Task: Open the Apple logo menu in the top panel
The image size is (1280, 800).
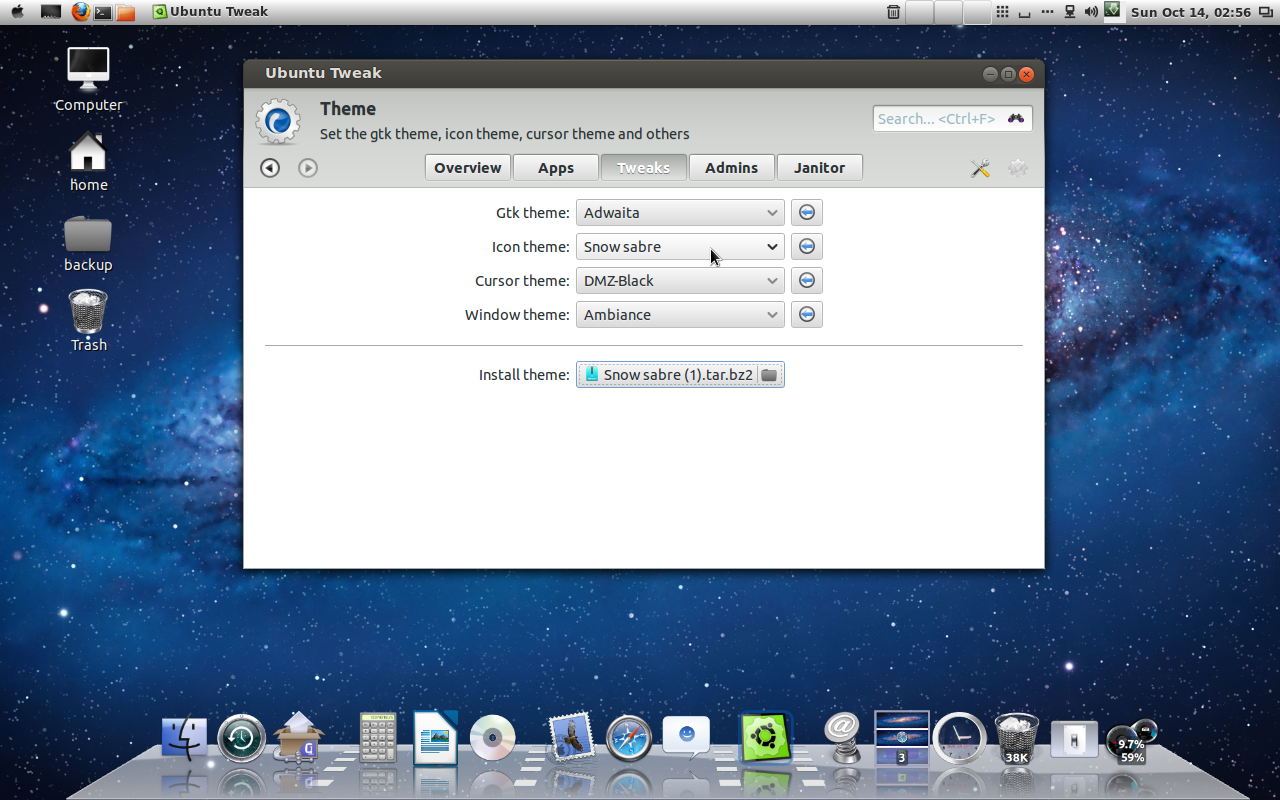Action: (x=17, y=12)
